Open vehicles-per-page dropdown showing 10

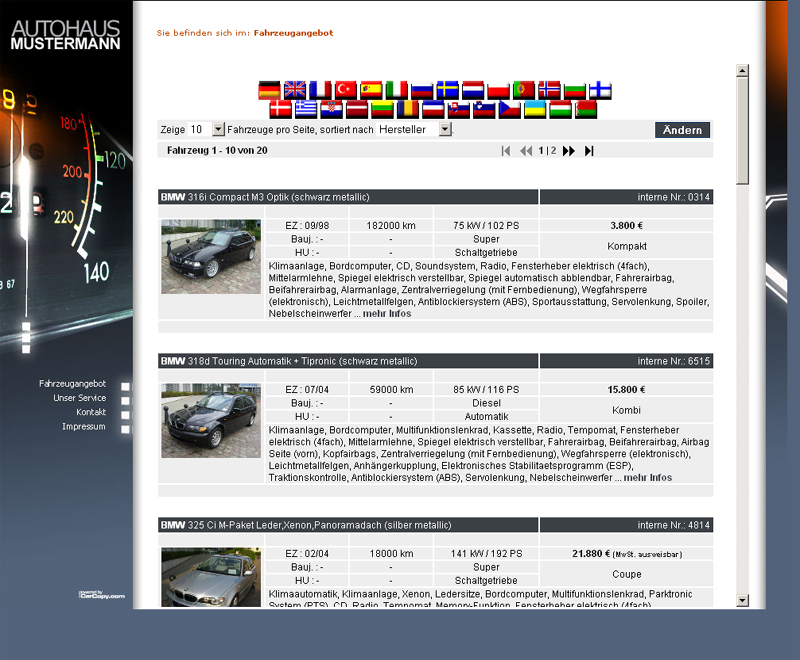tap(206, 130)
